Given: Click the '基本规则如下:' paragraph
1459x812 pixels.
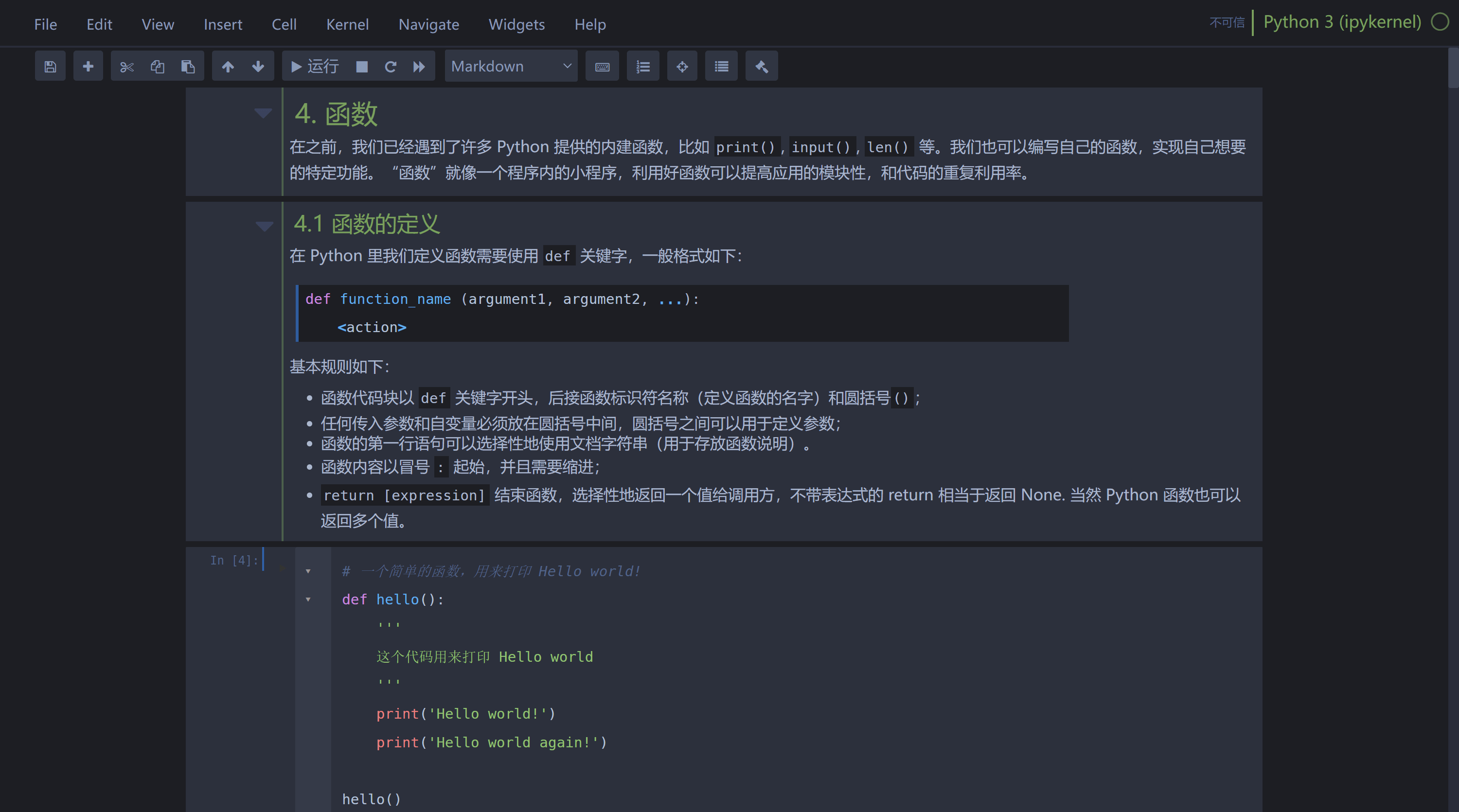Looking at the screenshot, I should click(339, 366).
